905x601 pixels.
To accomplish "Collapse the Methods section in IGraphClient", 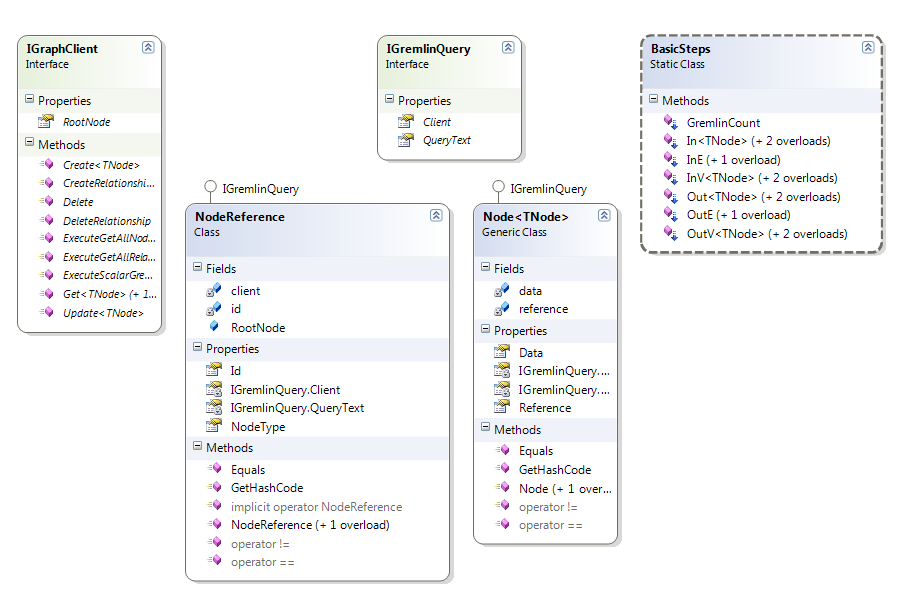I will click(x=29, y=144).
